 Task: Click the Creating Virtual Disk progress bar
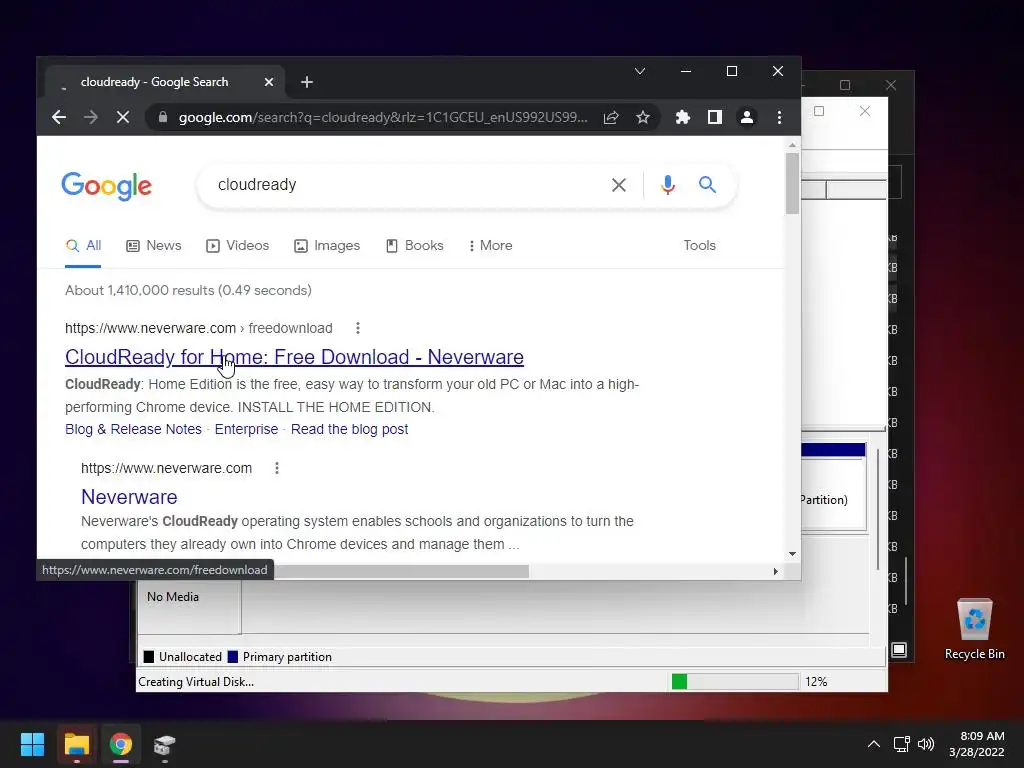(735, 682)
